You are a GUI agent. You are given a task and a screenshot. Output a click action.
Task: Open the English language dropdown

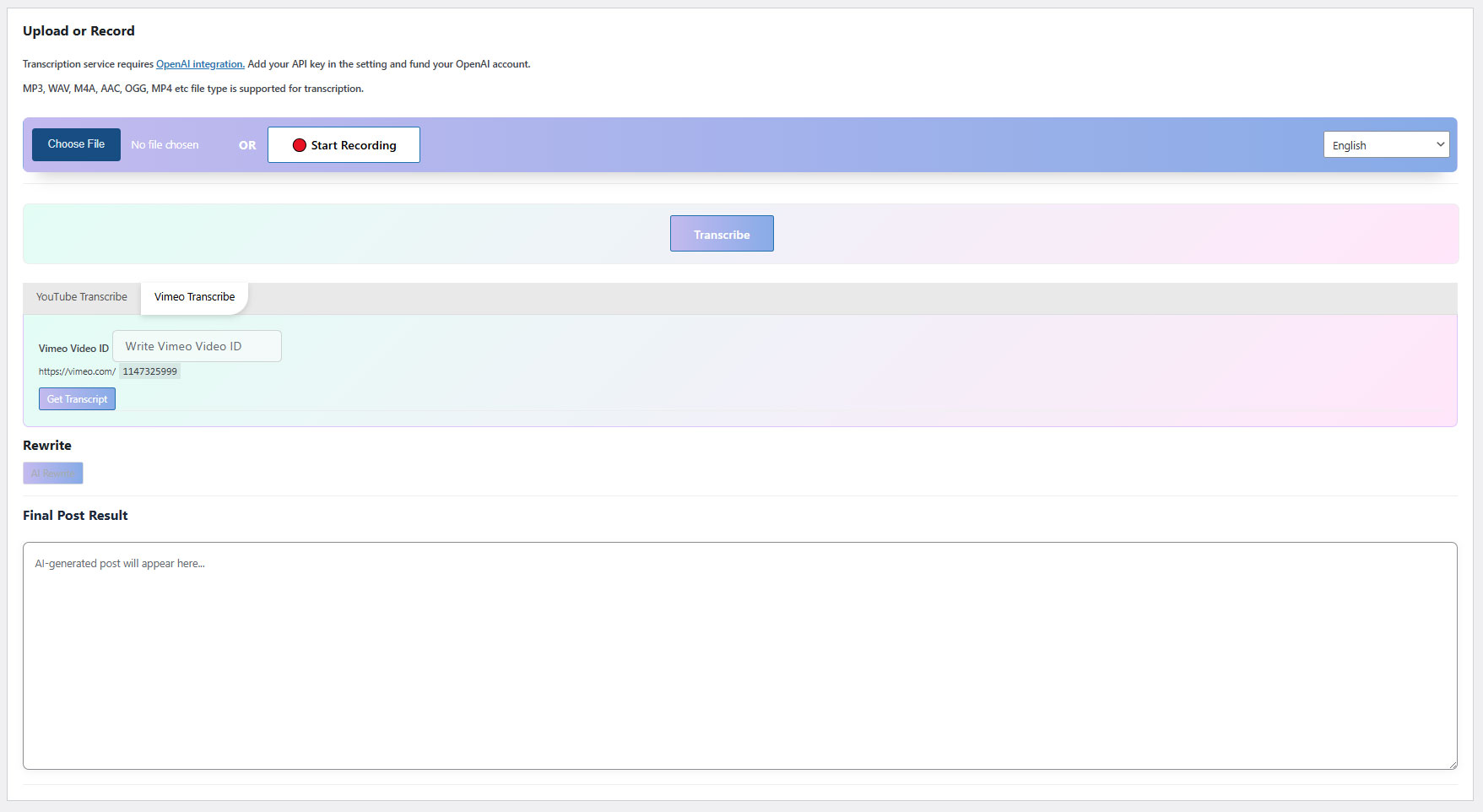(1384, 145)
